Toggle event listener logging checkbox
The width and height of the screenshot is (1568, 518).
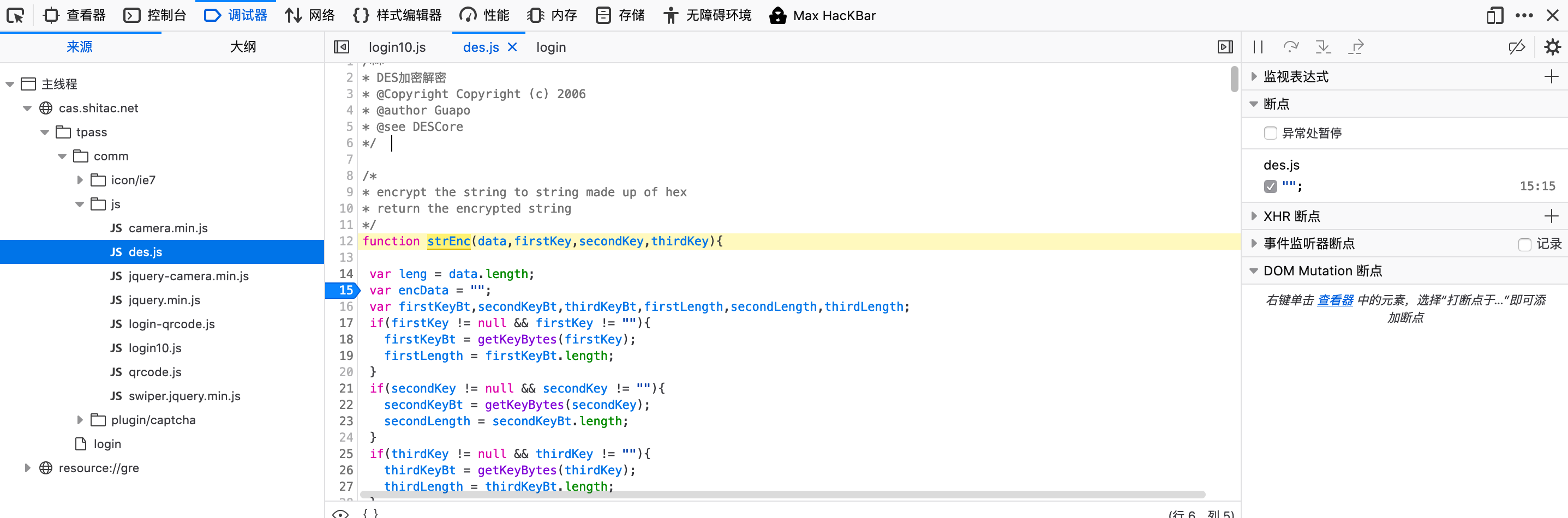1524,244
